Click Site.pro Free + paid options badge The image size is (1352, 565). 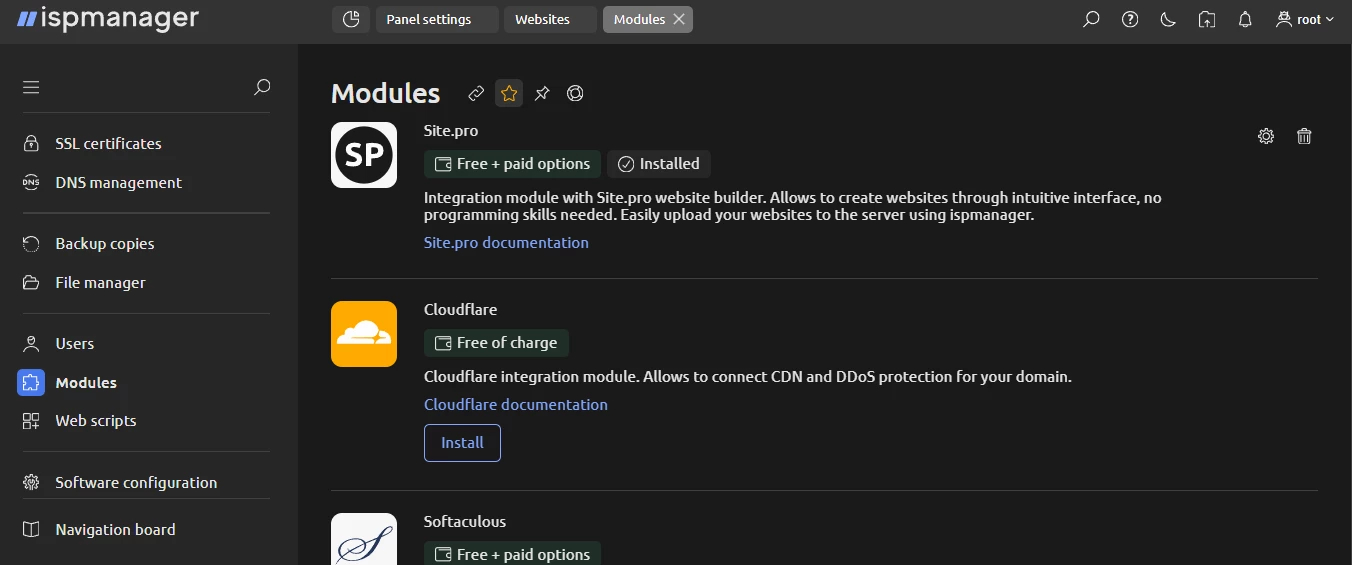point(512,164)
